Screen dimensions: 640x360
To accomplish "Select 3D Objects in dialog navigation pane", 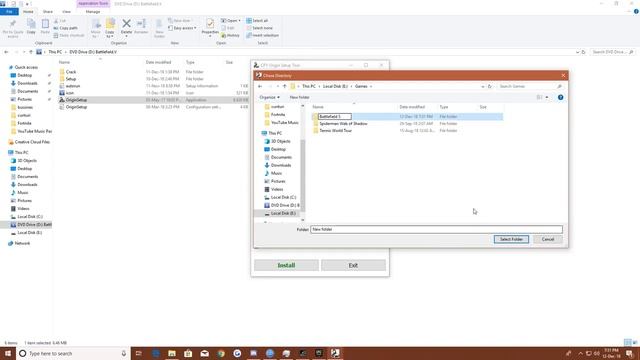I will tap(281, 141).
